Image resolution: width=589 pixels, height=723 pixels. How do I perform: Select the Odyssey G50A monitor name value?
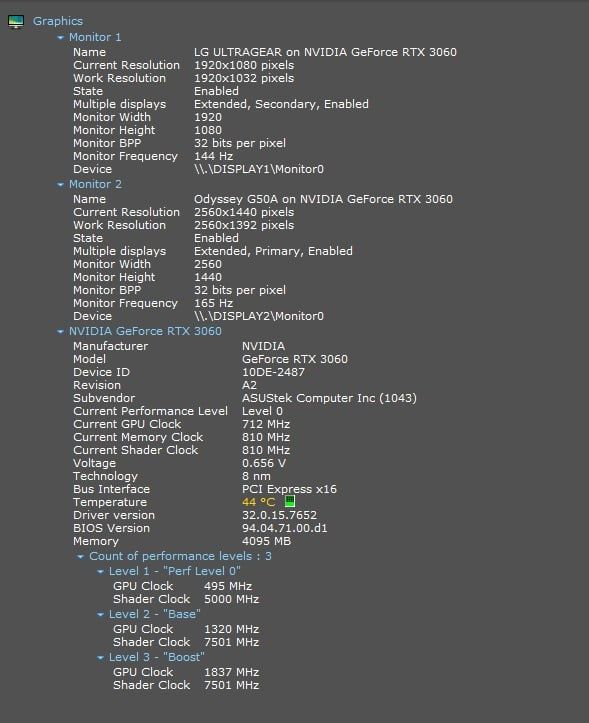click(323, 199)
